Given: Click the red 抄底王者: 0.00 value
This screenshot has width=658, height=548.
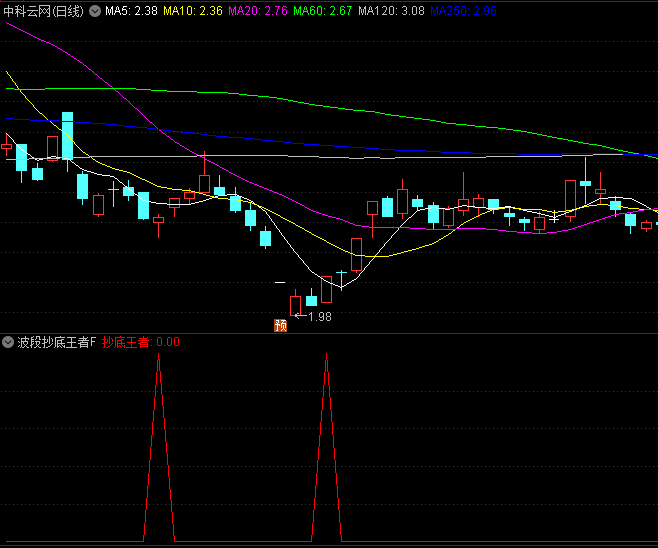Looking at the screenshot, I should click(x=141, y=342).
